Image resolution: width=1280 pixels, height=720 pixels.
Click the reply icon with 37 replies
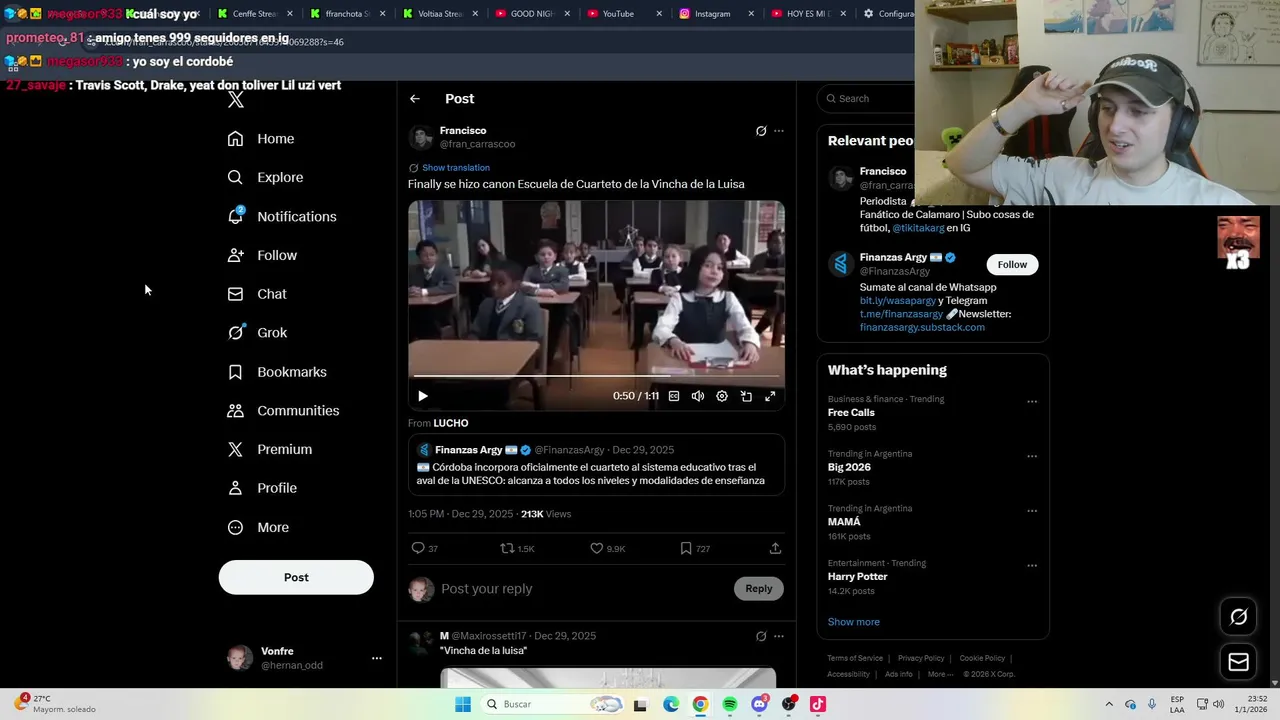tap(418, 548)
